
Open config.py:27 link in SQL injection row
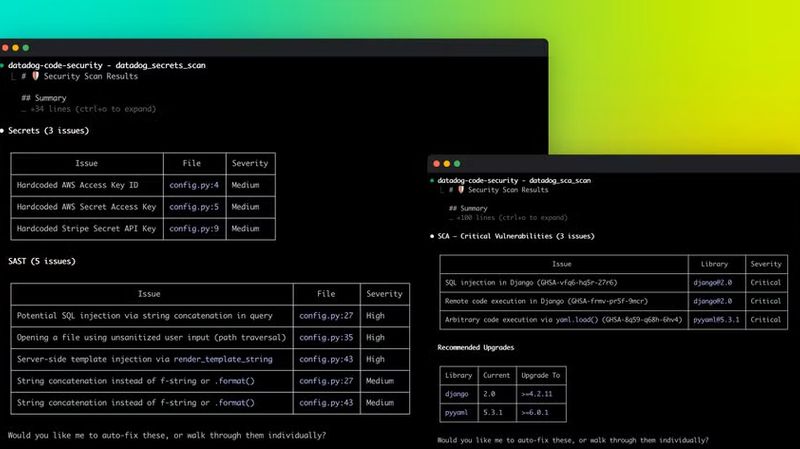326,316
